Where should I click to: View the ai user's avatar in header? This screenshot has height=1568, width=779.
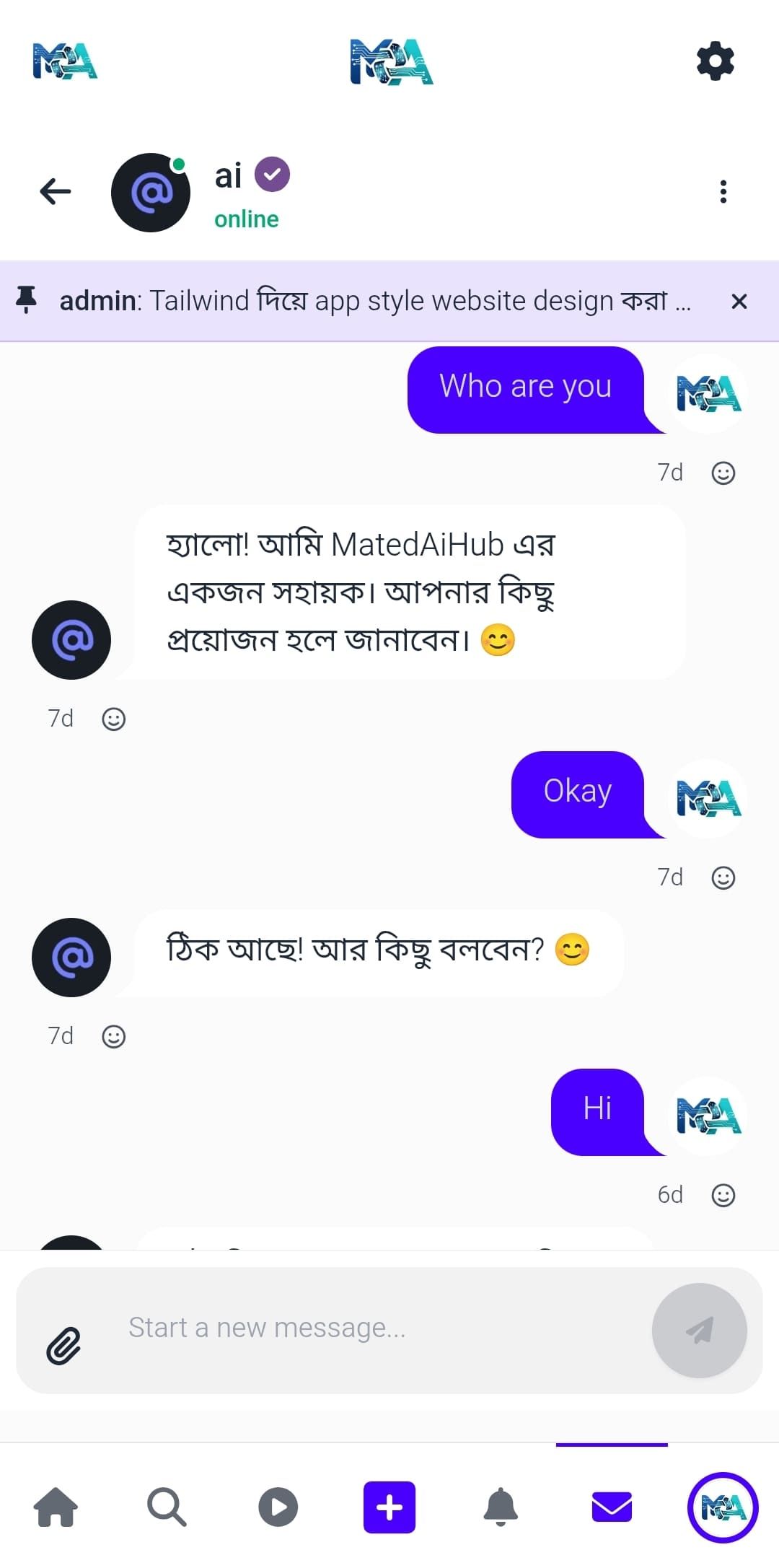[x=151, y=193]
